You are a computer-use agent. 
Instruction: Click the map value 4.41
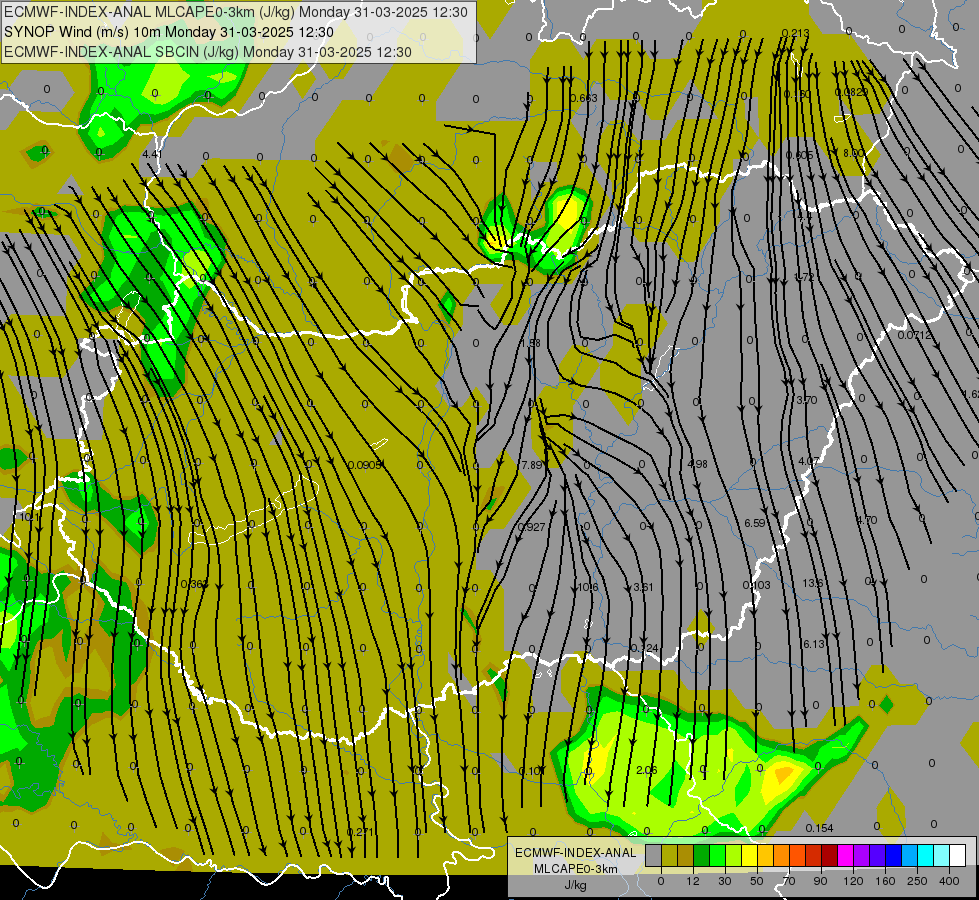[x=152, y=154]
